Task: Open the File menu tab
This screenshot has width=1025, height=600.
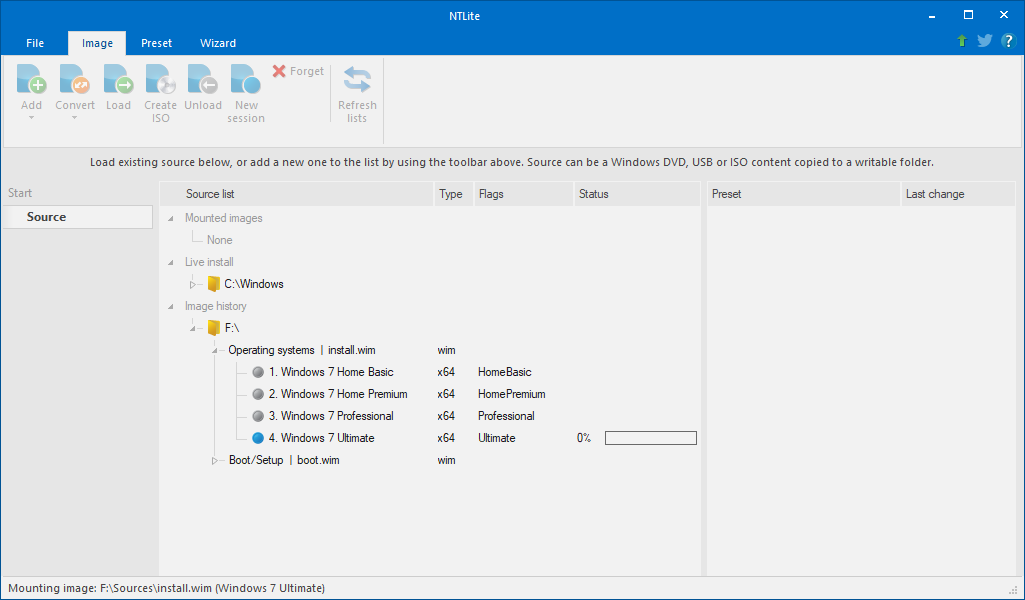Action: click(35, 43)
